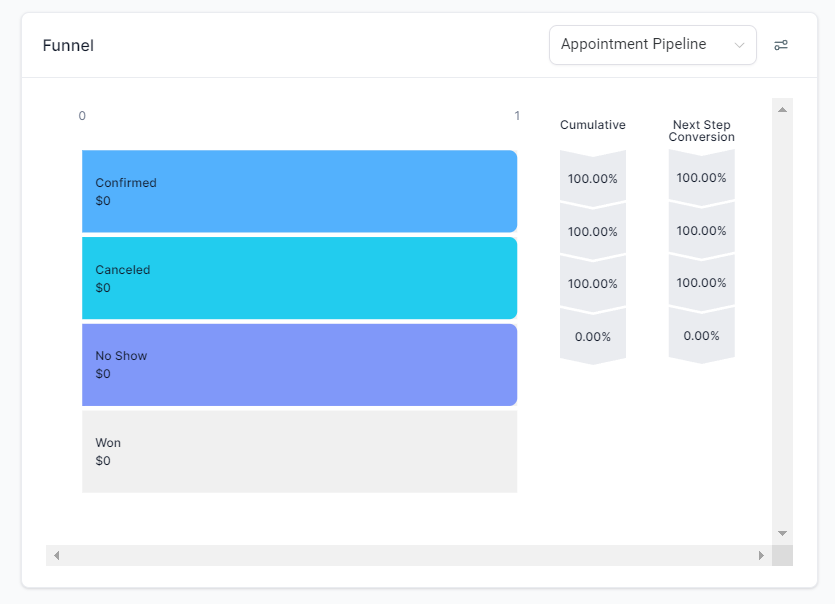Click the first Next Step Conversion 100.00% badge
Screen dimensions: 835x604
click(x=701, y=177)
